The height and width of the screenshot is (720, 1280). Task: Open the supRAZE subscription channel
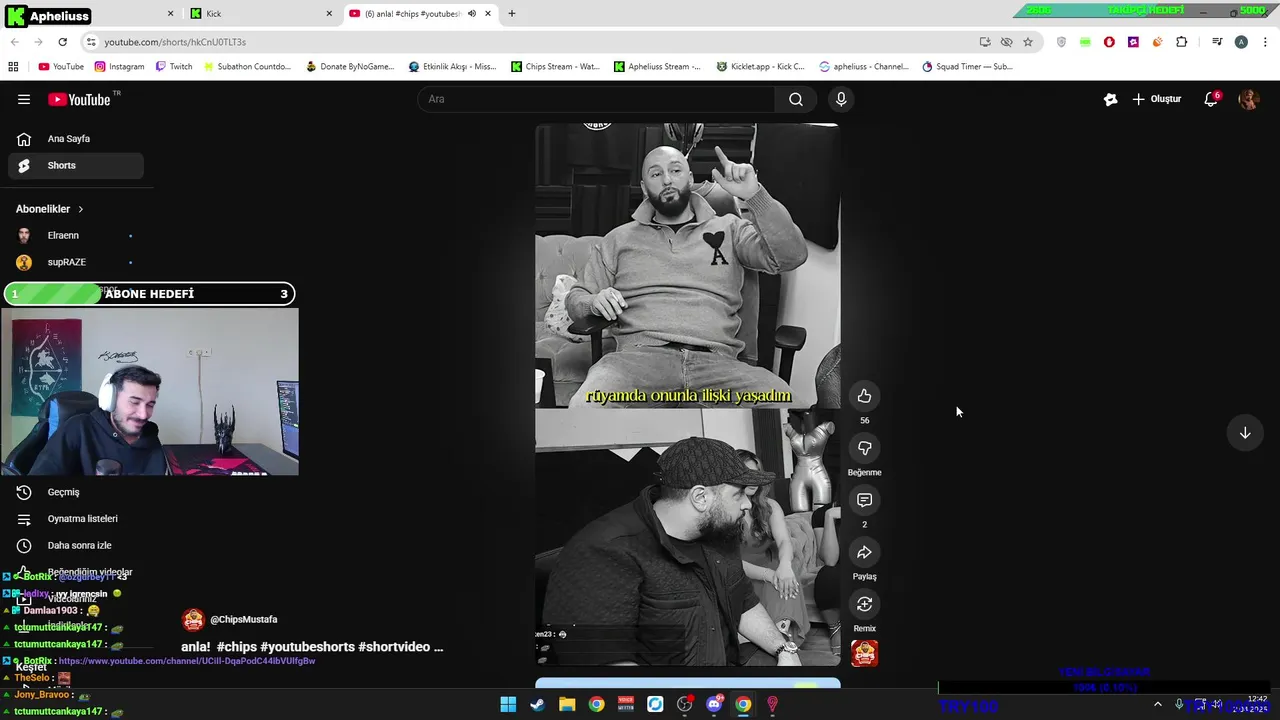[76, 262]
